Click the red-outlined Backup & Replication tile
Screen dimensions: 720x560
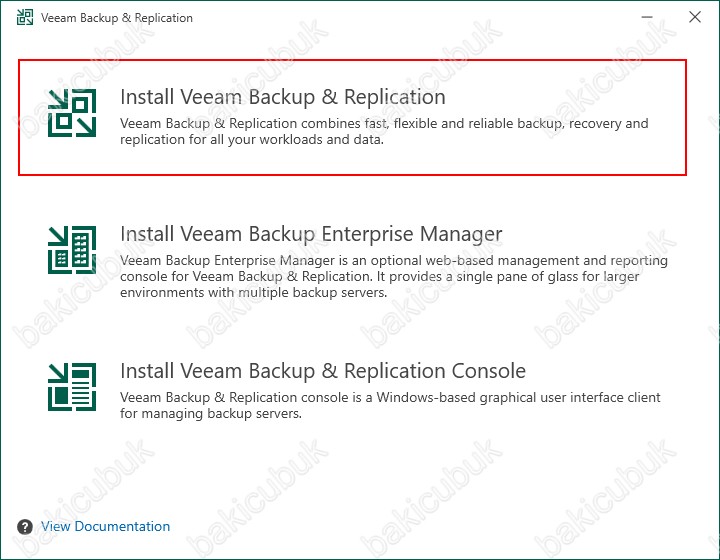(x=352, y=118)
